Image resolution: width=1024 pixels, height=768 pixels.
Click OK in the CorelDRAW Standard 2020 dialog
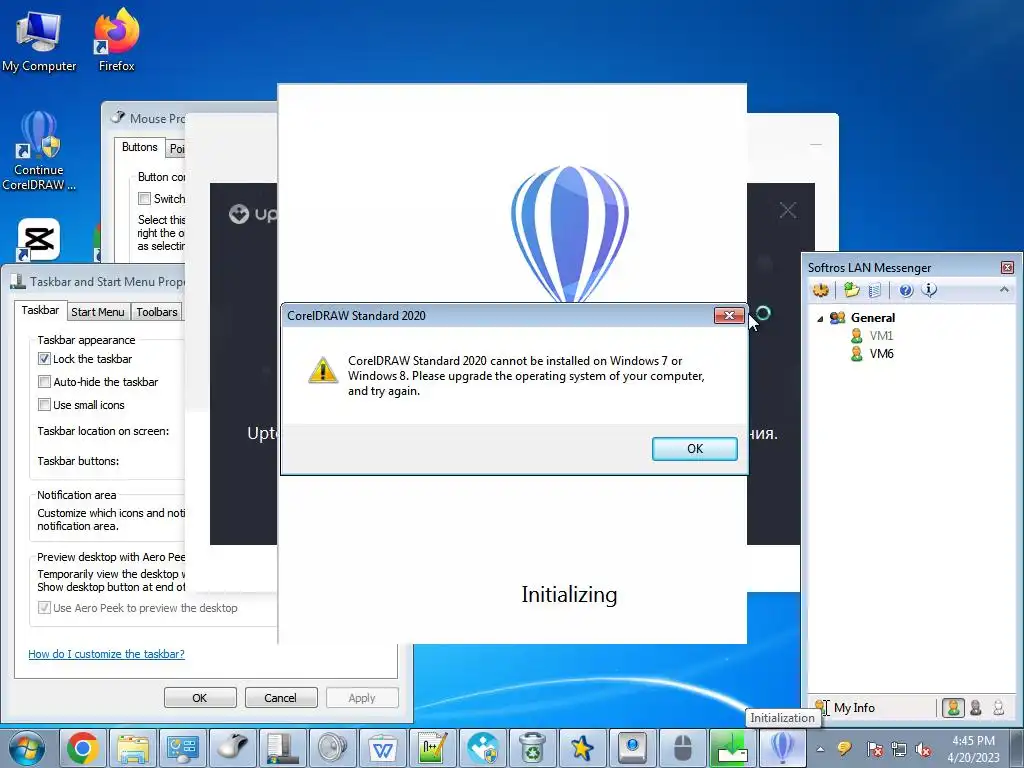(694, 449)
